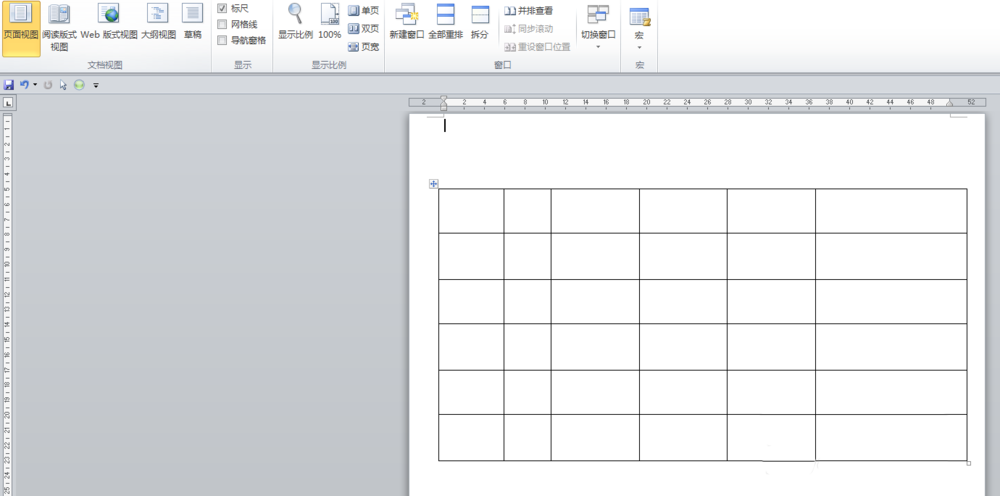This screenshot has height=496, width=1000.
Task: Enable Navigation Pane (导航窗格) checkbox
Action: pyautogui.click(x=222, y=40)
